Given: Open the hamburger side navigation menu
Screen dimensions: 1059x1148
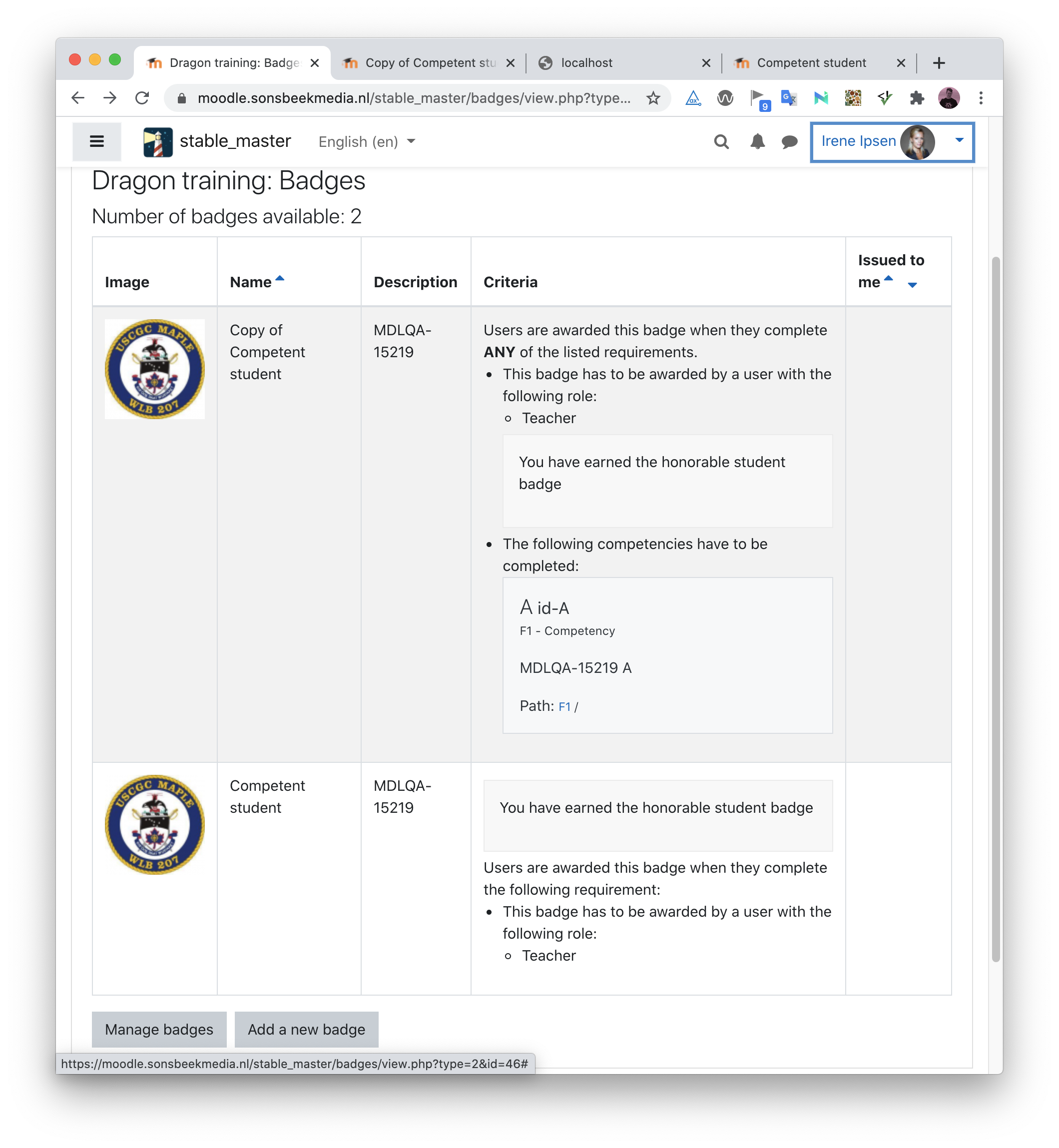Looking at the screenshot, I should (x=97, y=141).
